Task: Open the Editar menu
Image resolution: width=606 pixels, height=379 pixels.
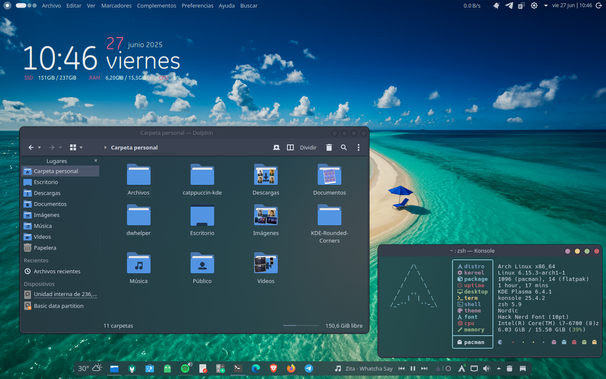Action: (73, 6)
